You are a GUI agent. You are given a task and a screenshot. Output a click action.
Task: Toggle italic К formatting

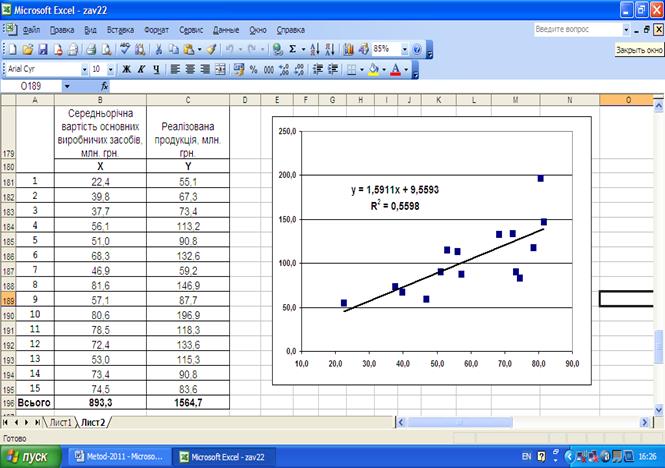pos(141,70)
